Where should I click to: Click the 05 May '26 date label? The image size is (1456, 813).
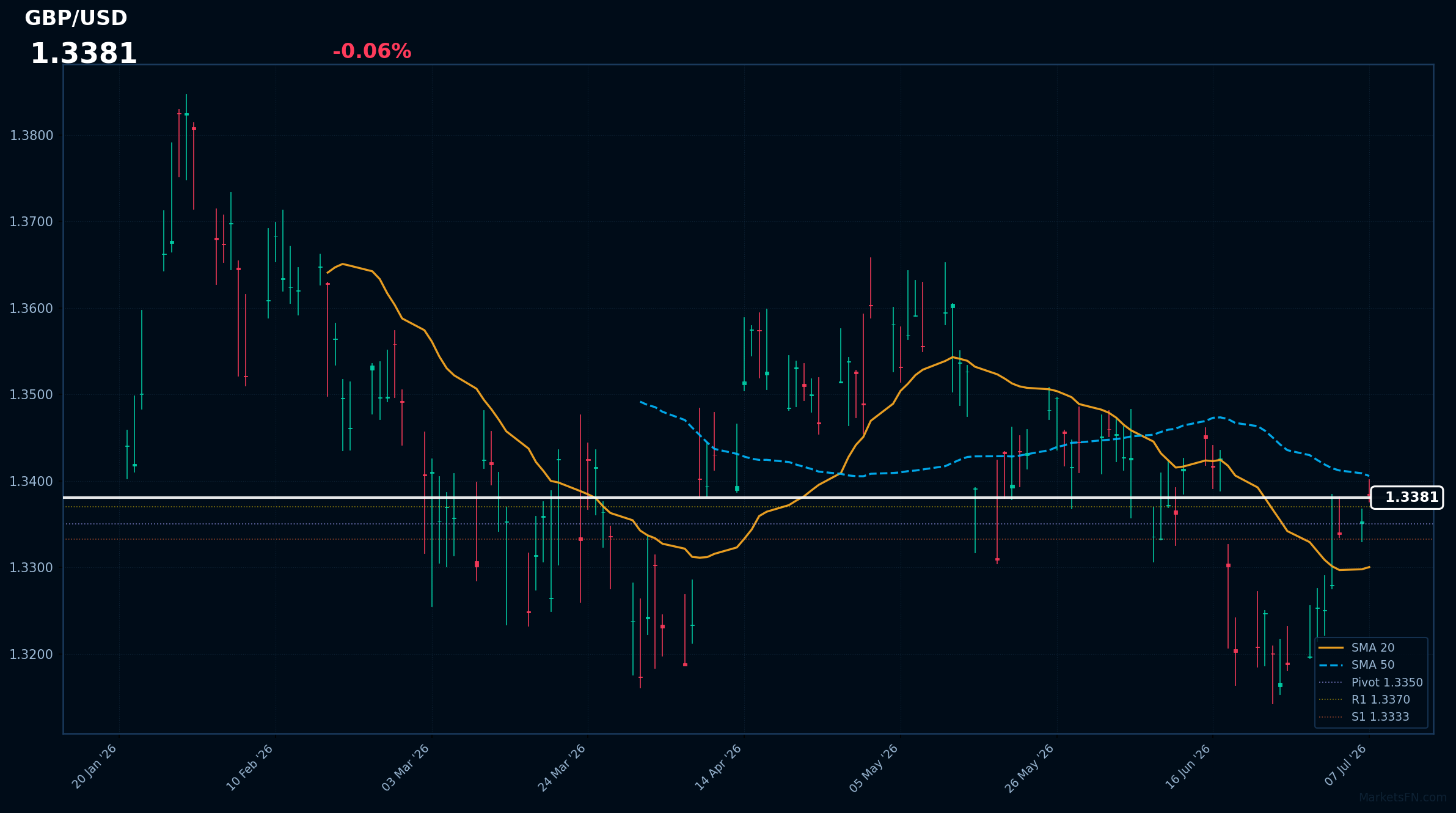point(874,768)
